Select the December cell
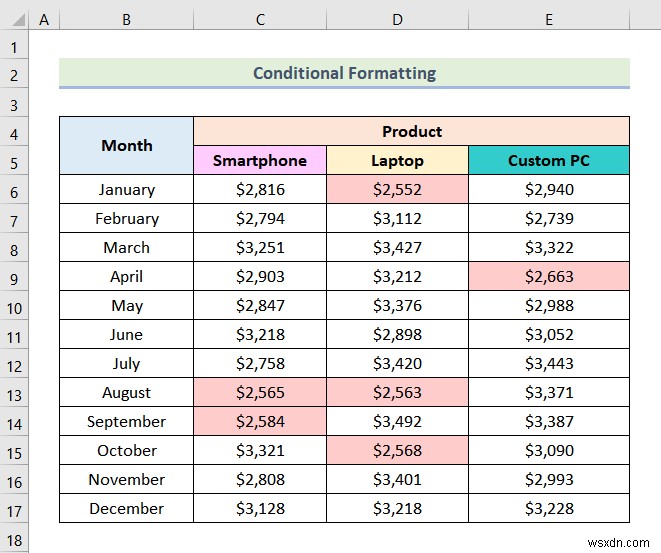The image size is (661, 553). pos(126,508)
